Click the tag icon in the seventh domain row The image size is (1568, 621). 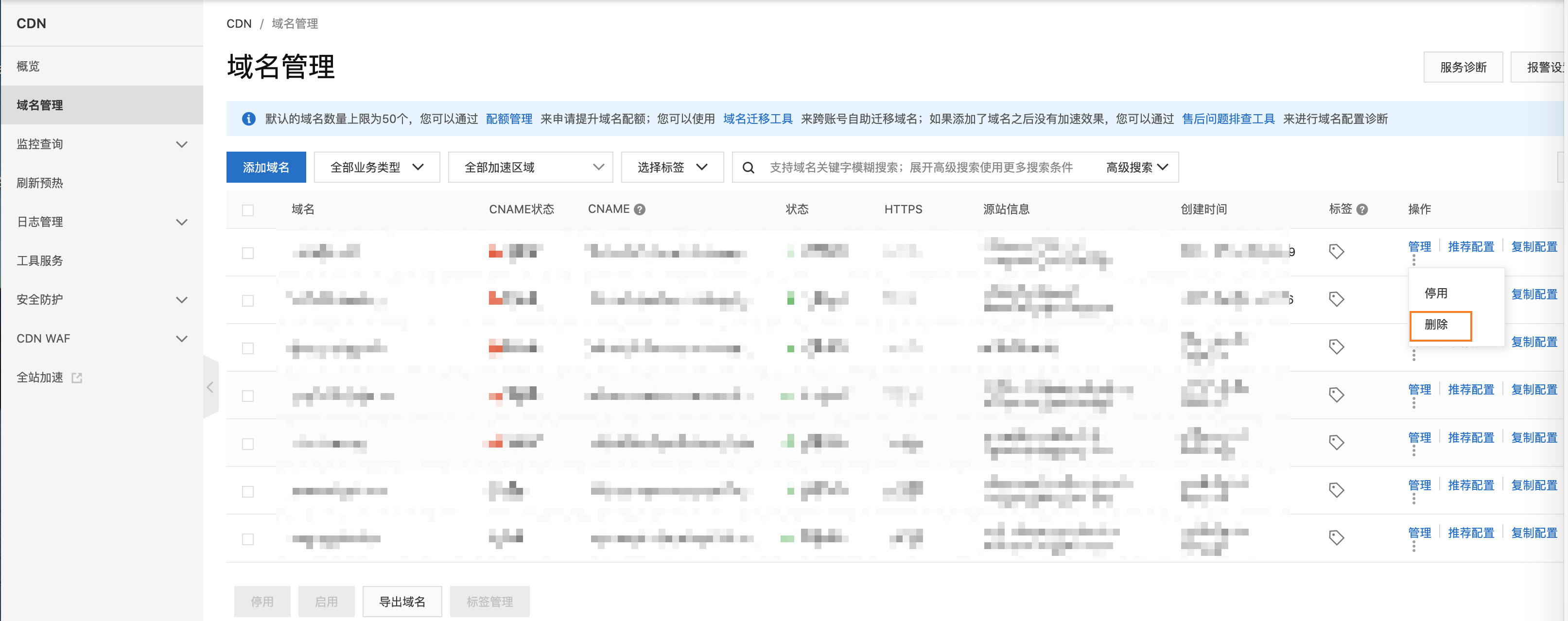pos(1336,537)
